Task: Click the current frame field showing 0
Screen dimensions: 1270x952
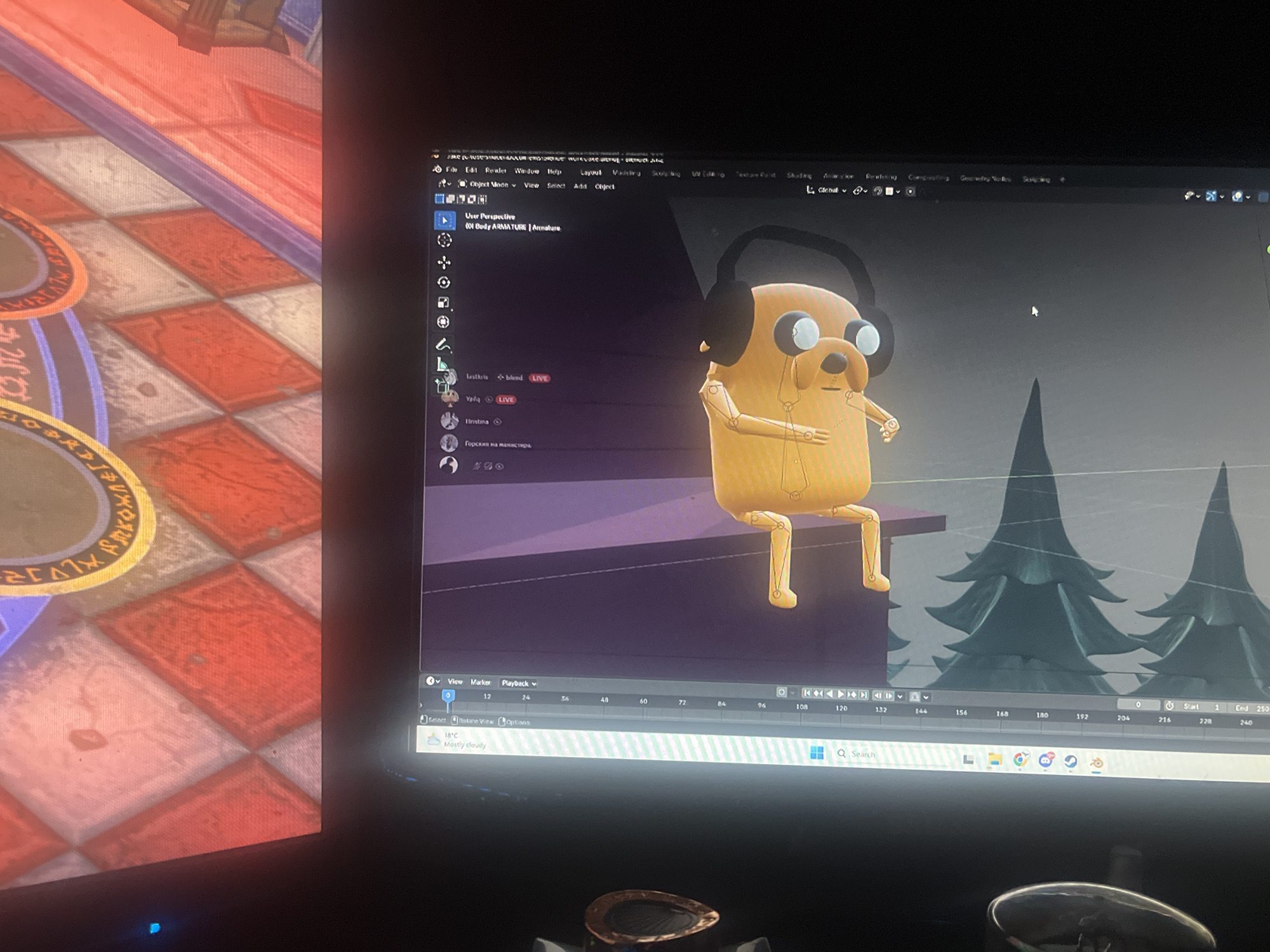Action: coord(1138,704)
